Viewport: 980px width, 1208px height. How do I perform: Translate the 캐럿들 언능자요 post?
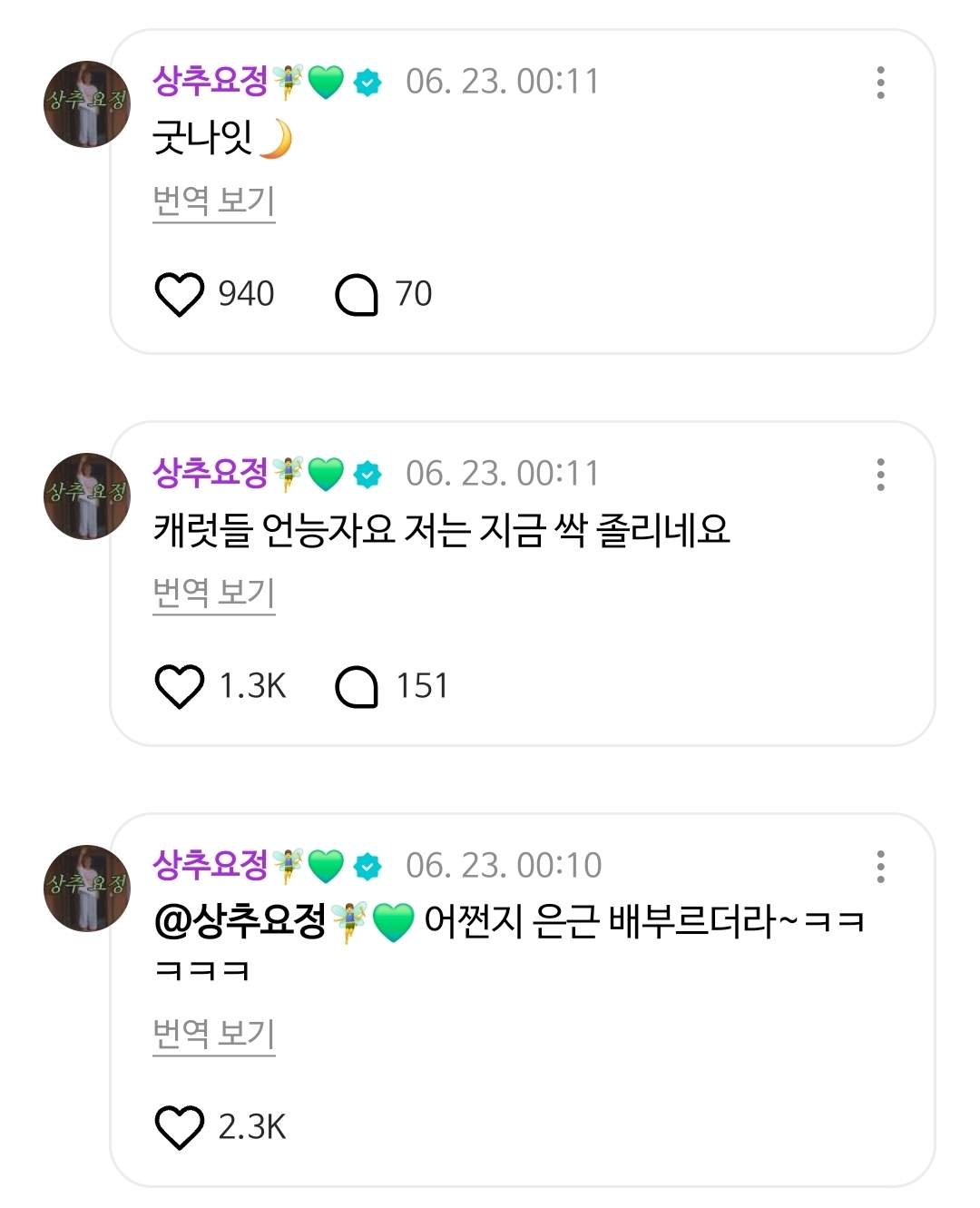coord(213,593)
